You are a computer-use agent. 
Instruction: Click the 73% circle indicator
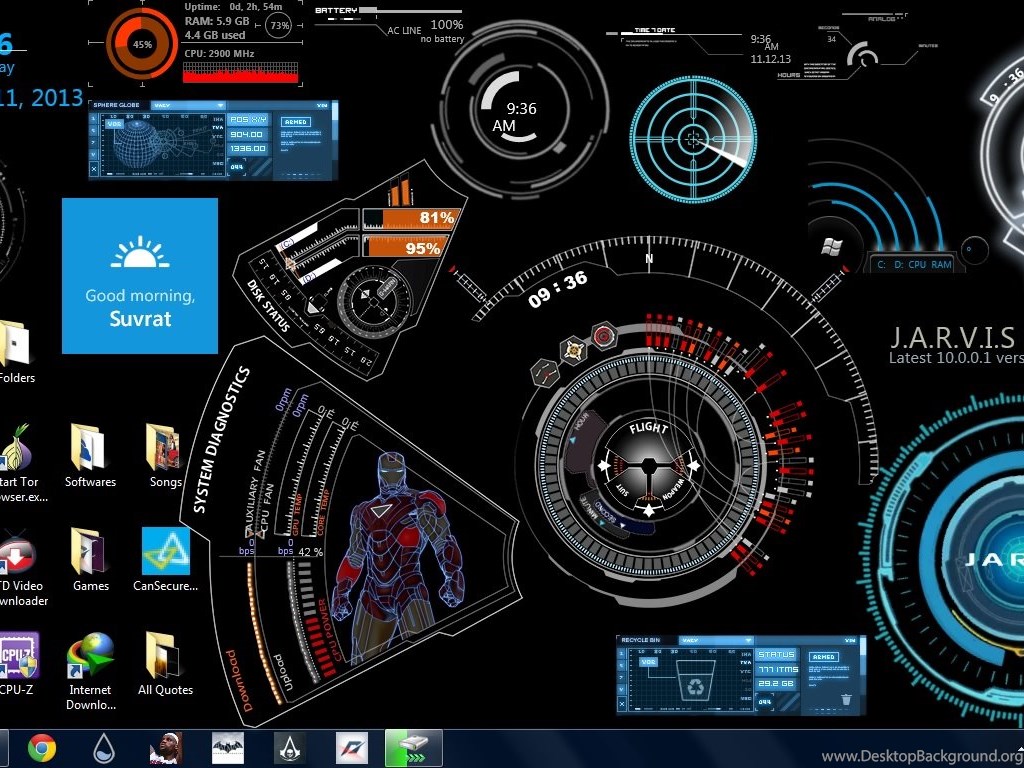tap(280, 26)
